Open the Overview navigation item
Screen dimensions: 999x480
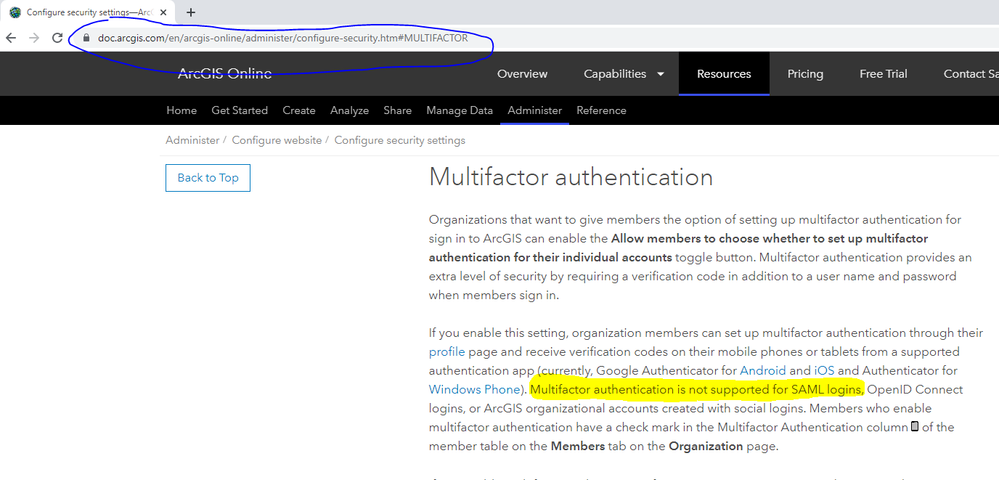tap(522, 74)
